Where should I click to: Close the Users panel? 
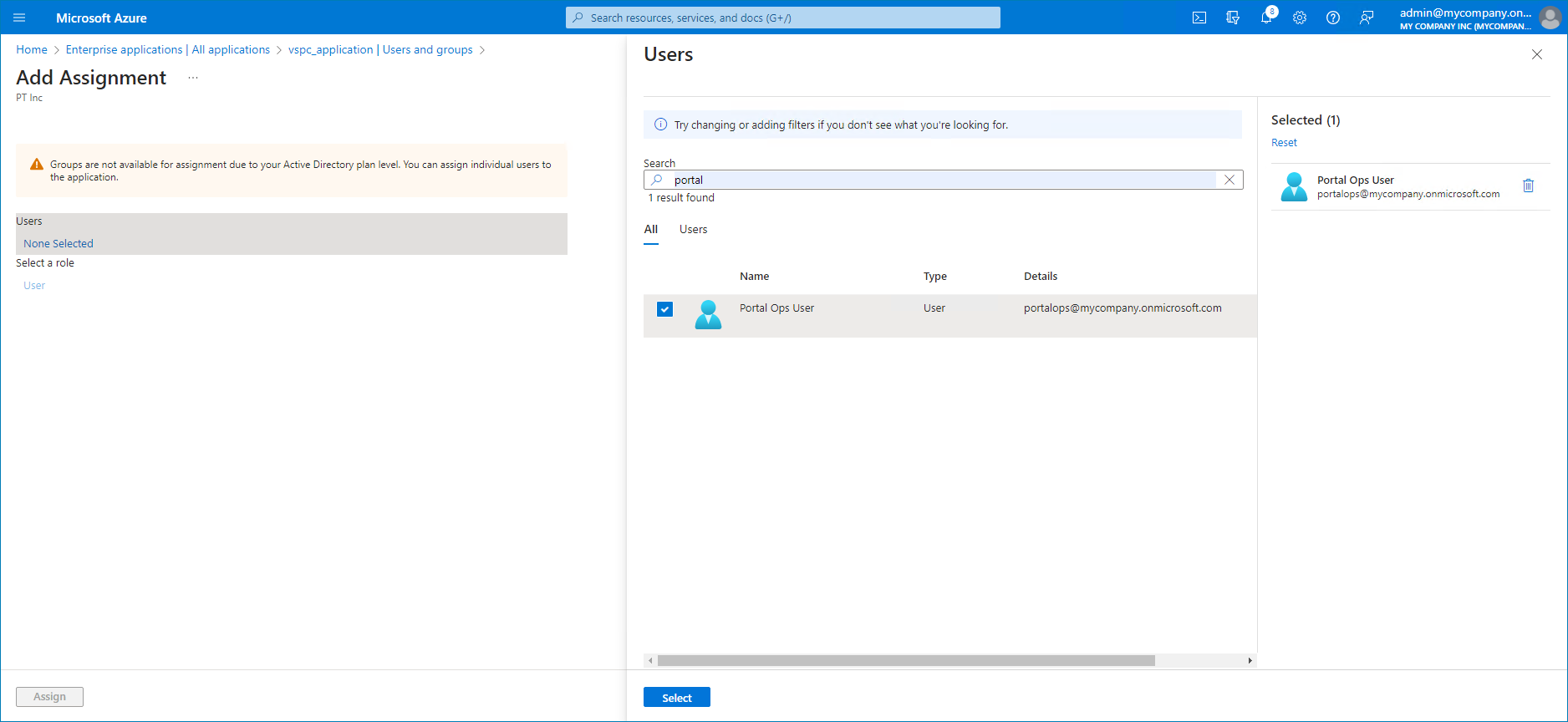1536,54
